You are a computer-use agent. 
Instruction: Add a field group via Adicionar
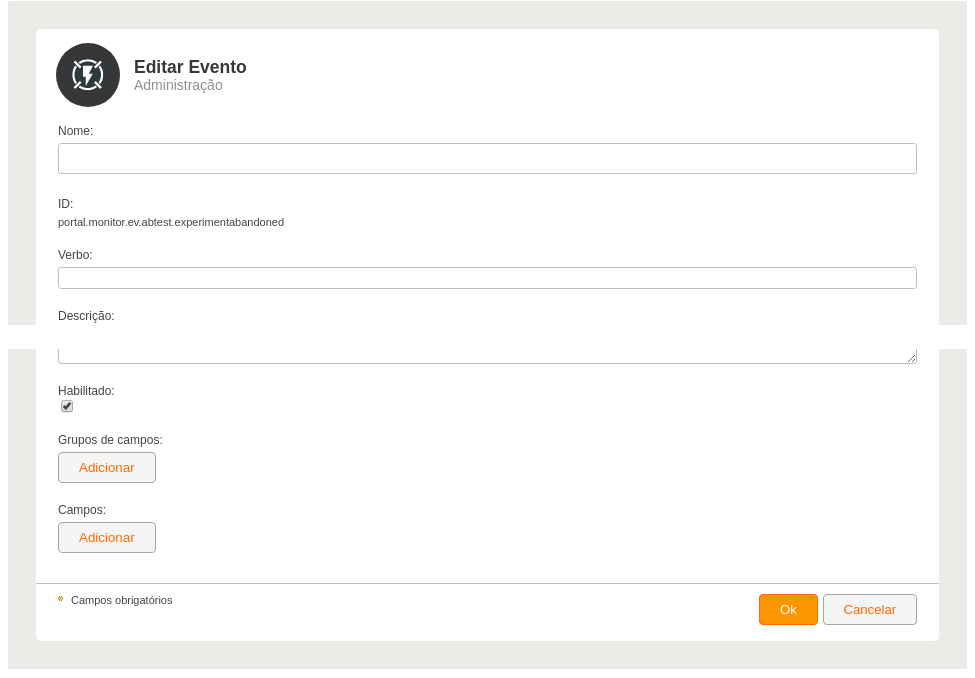point(107,468)
